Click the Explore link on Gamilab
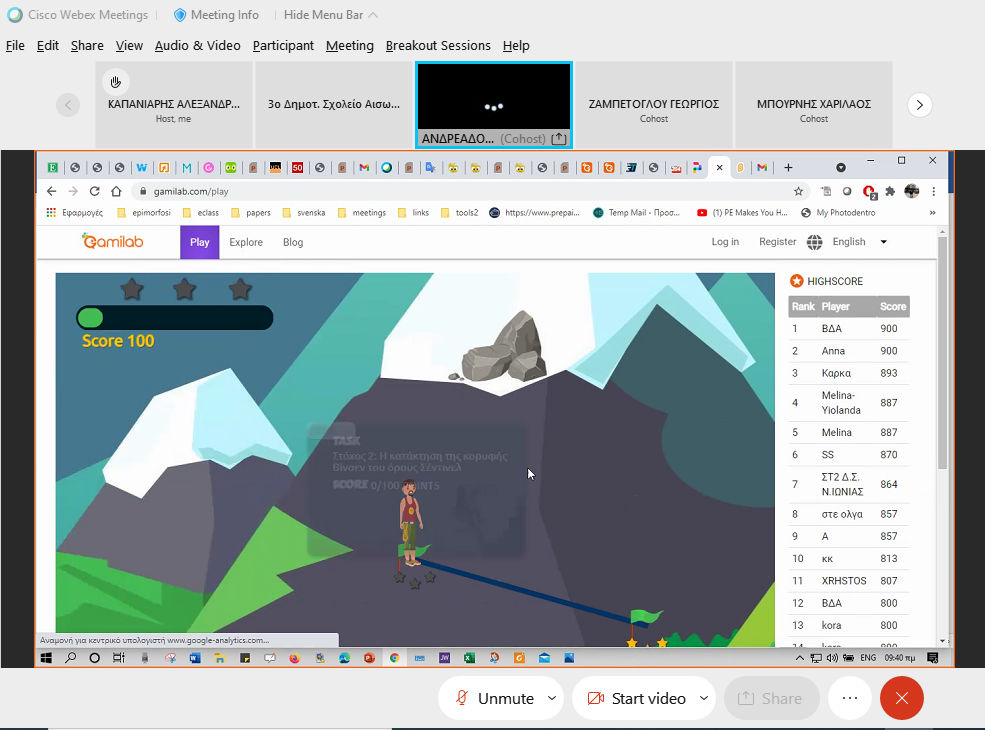Screen dimensions: 985x730 246,242
